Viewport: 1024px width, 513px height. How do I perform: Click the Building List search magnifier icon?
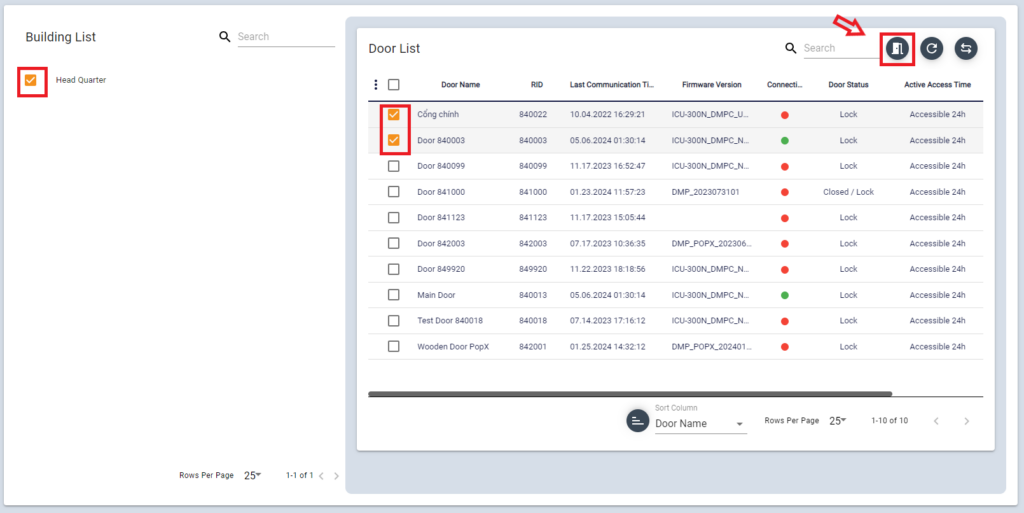[x=225, y=37]
